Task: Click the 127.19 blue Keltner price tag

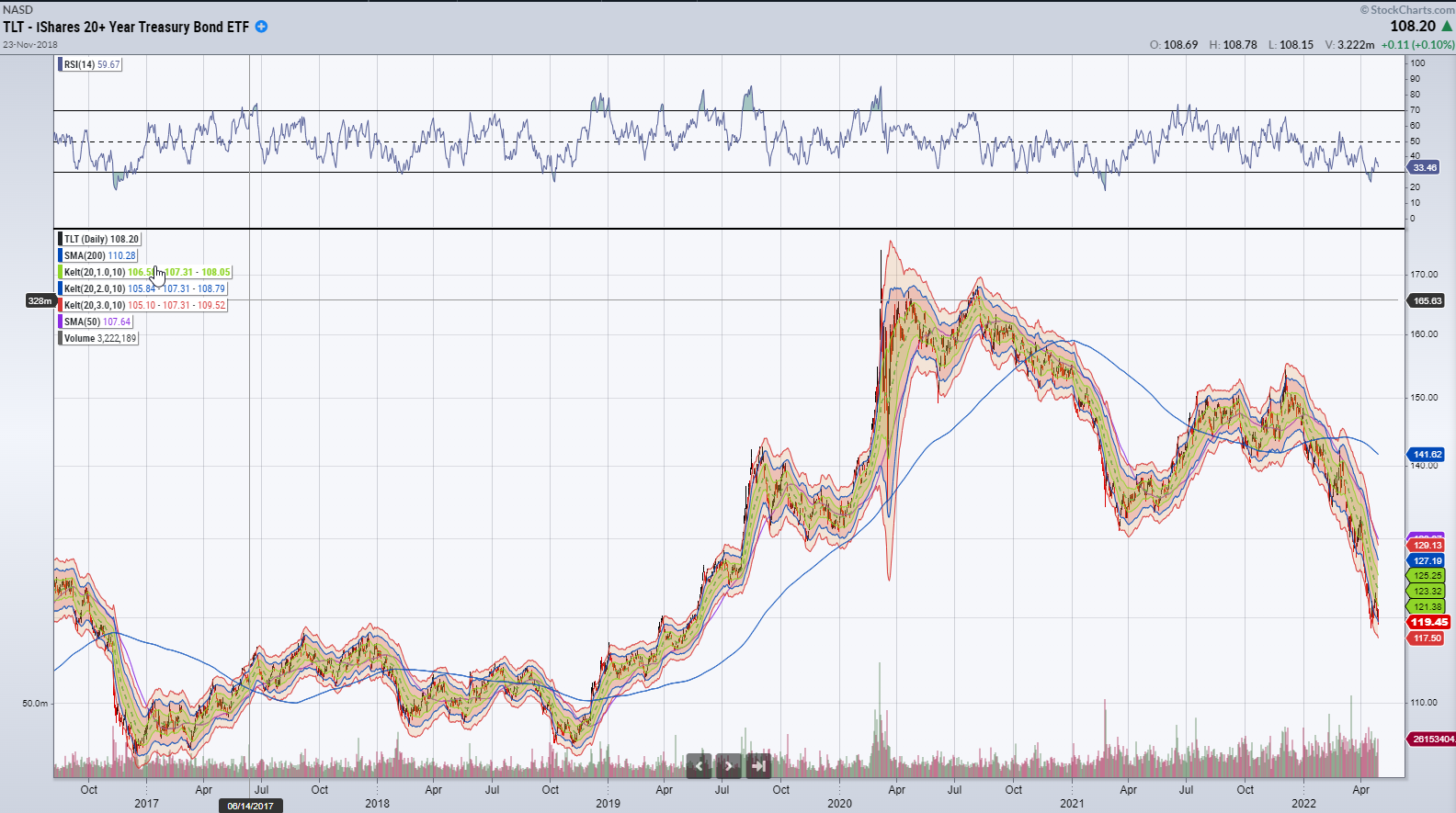Action: click(1427, 560)
